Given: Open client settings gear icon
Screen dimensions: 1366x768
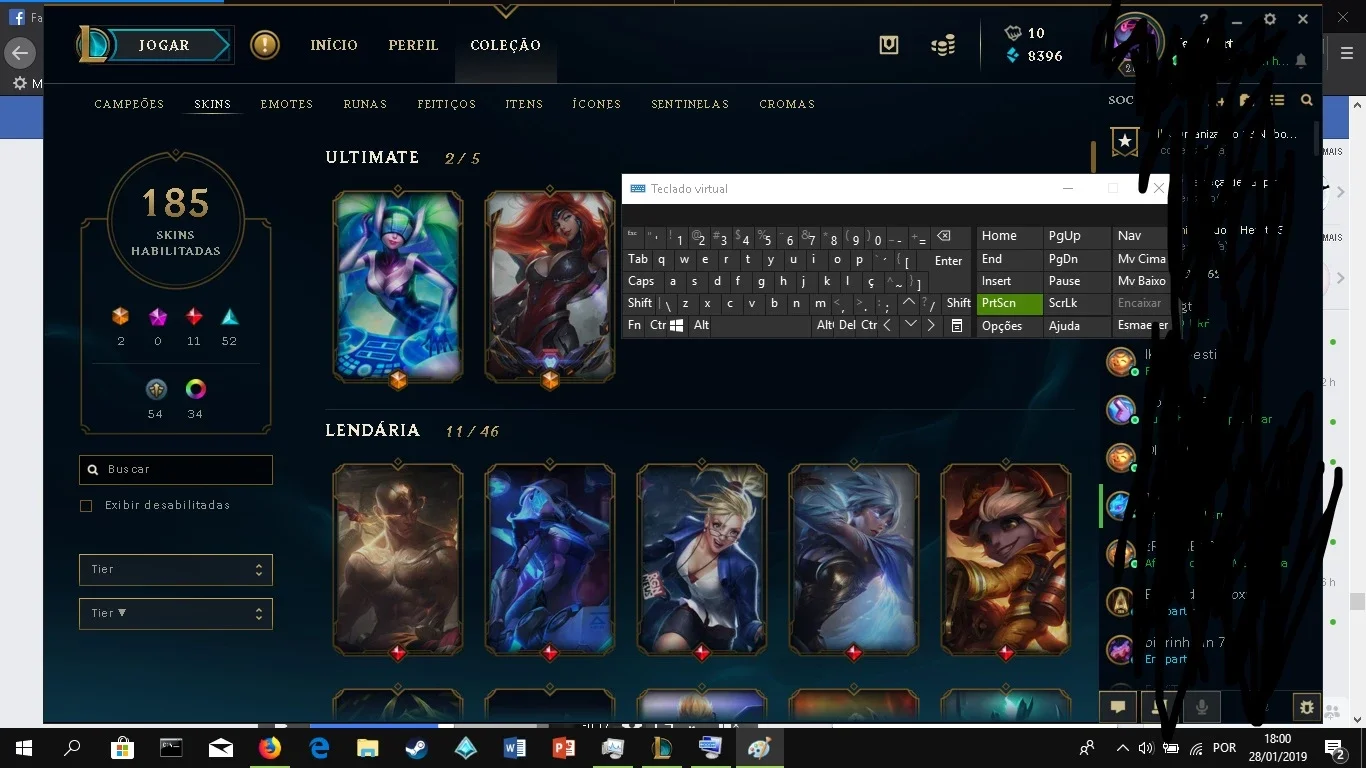Looking at the screenshot, I should [x=1270, y=19].
